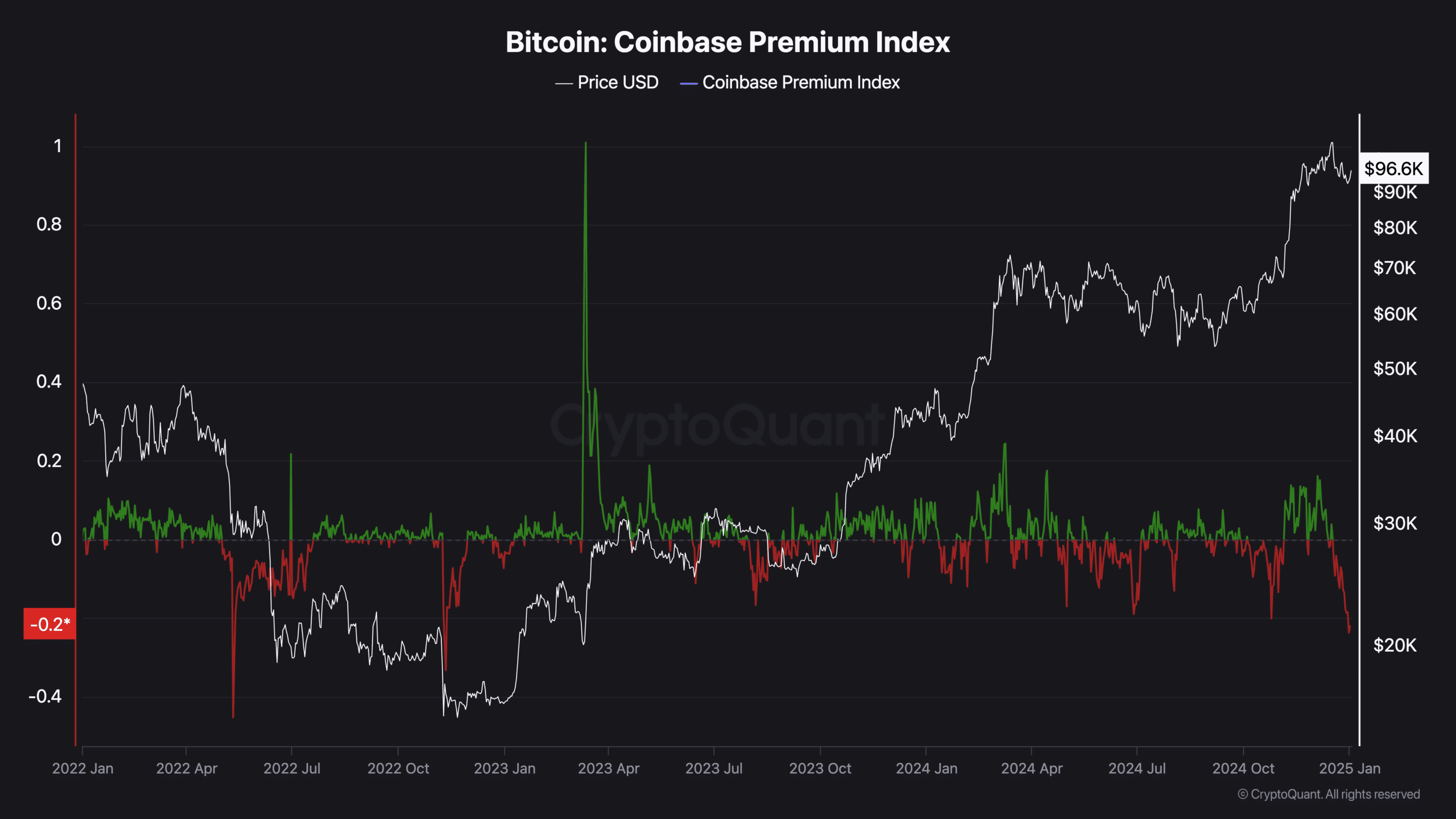Click the red -0.2* premium value label
This screenshot has height=819, width=1456.
[50, 624]
